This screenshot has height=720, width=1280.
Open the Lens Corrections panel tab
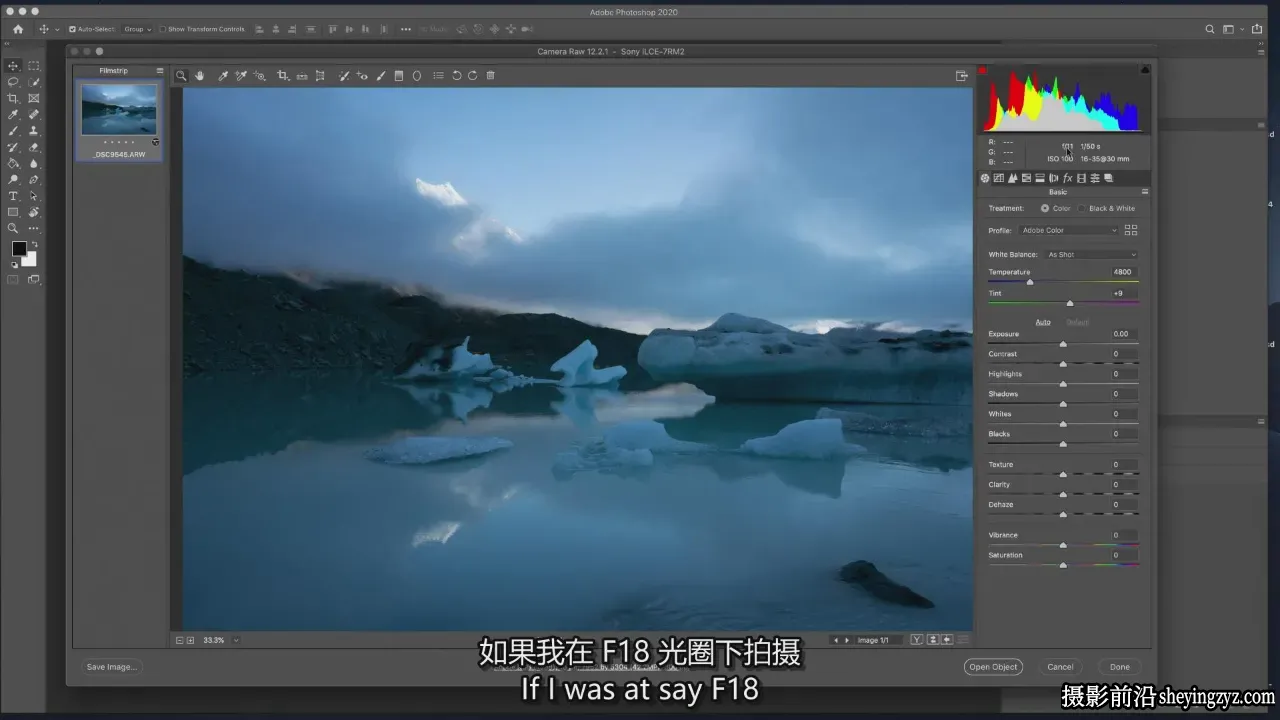coord(1054,178)
